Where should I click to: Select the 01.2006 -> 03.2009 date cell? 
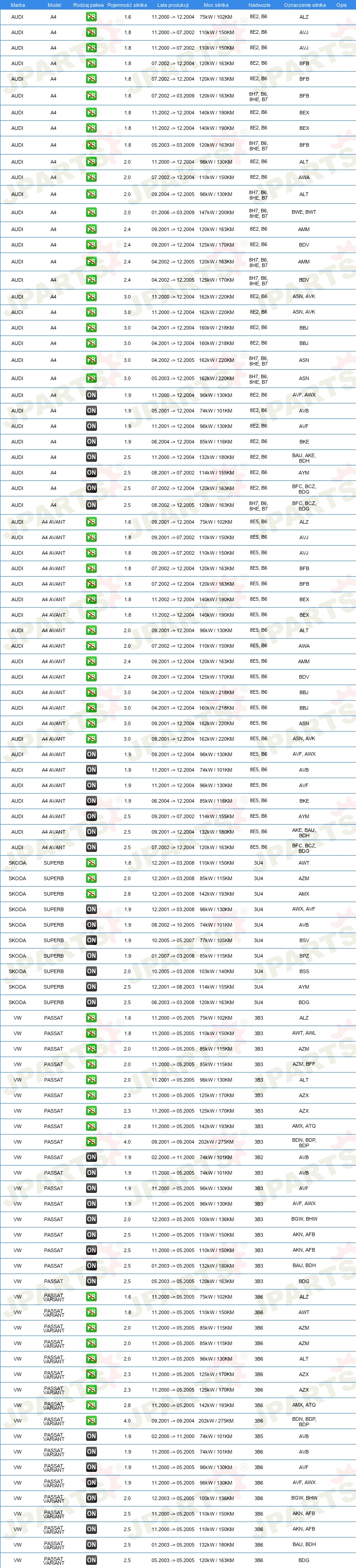coord(173,212)
